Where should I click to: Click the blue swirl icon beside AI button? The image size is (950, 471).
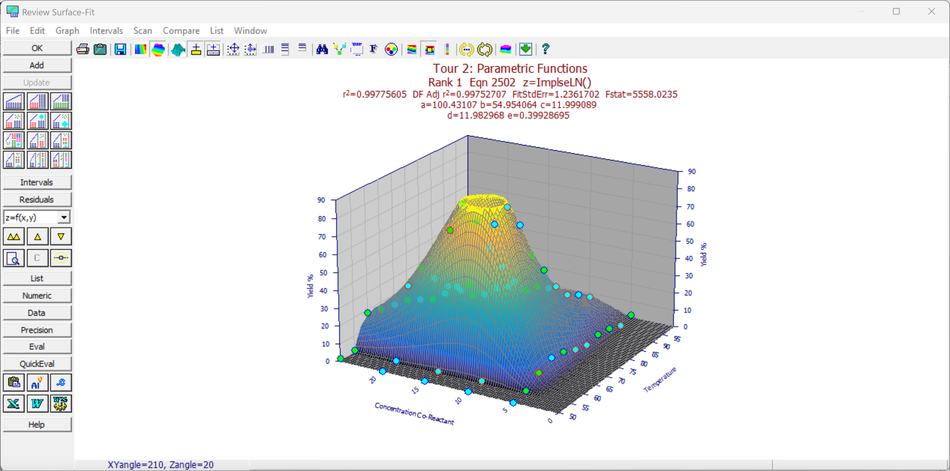click(61, 382)
